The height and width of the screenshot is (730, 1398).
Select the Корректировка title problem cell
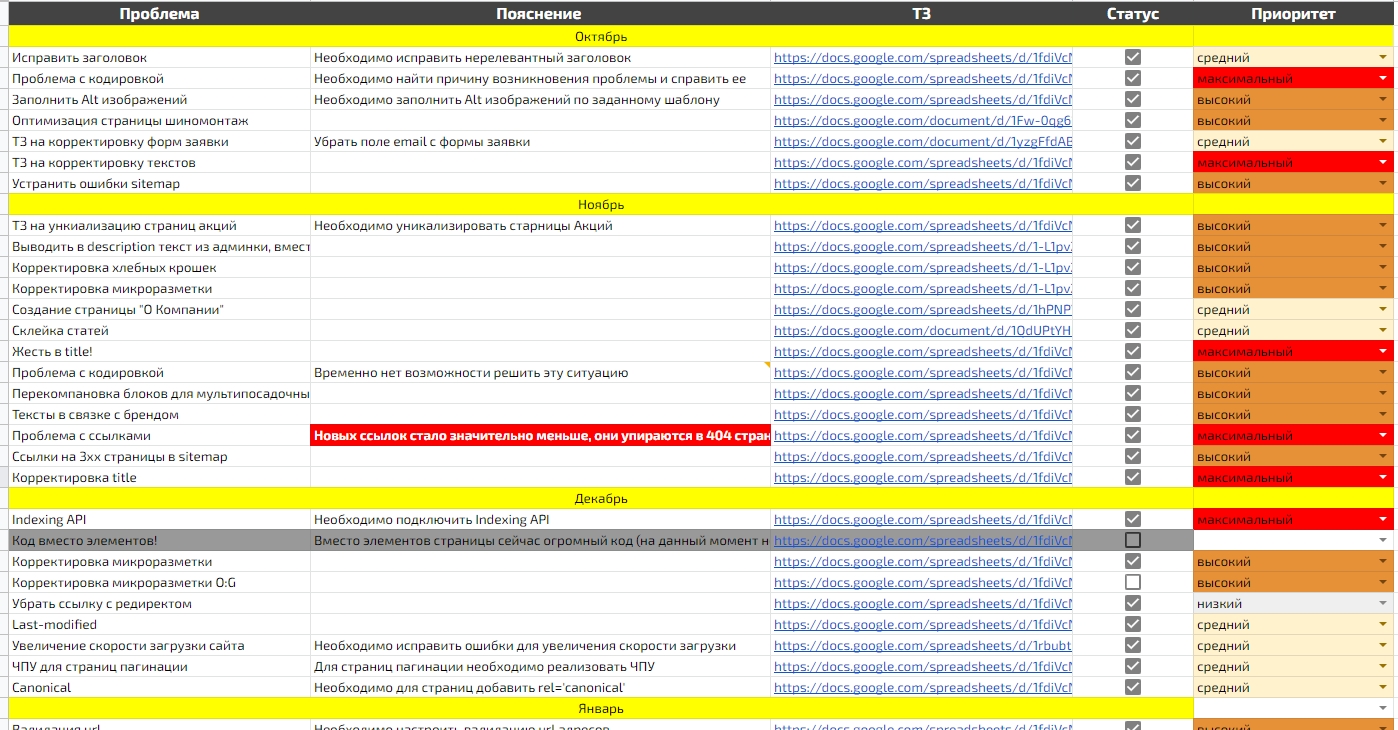(159, 478)
